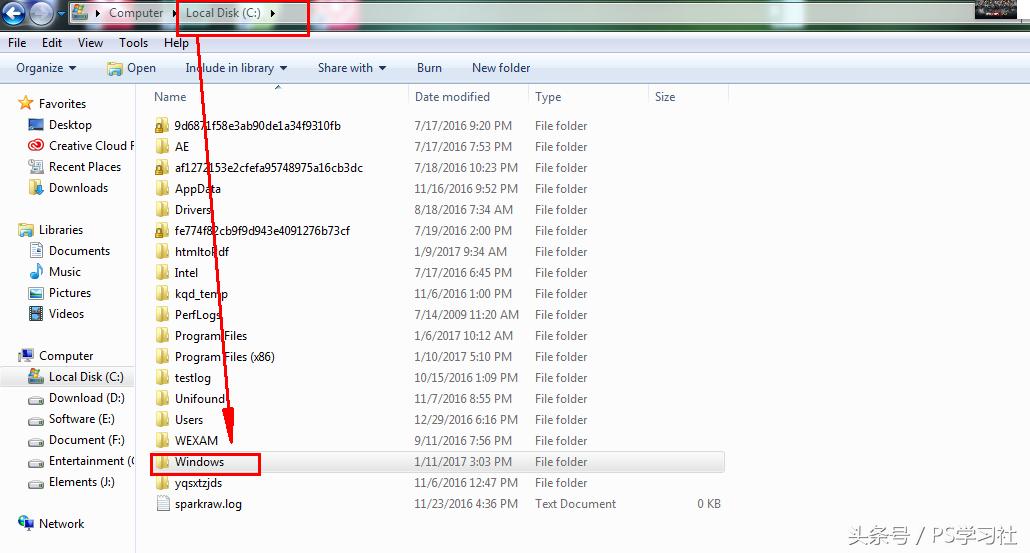Select the AE folder icon

tap(162, 146)
